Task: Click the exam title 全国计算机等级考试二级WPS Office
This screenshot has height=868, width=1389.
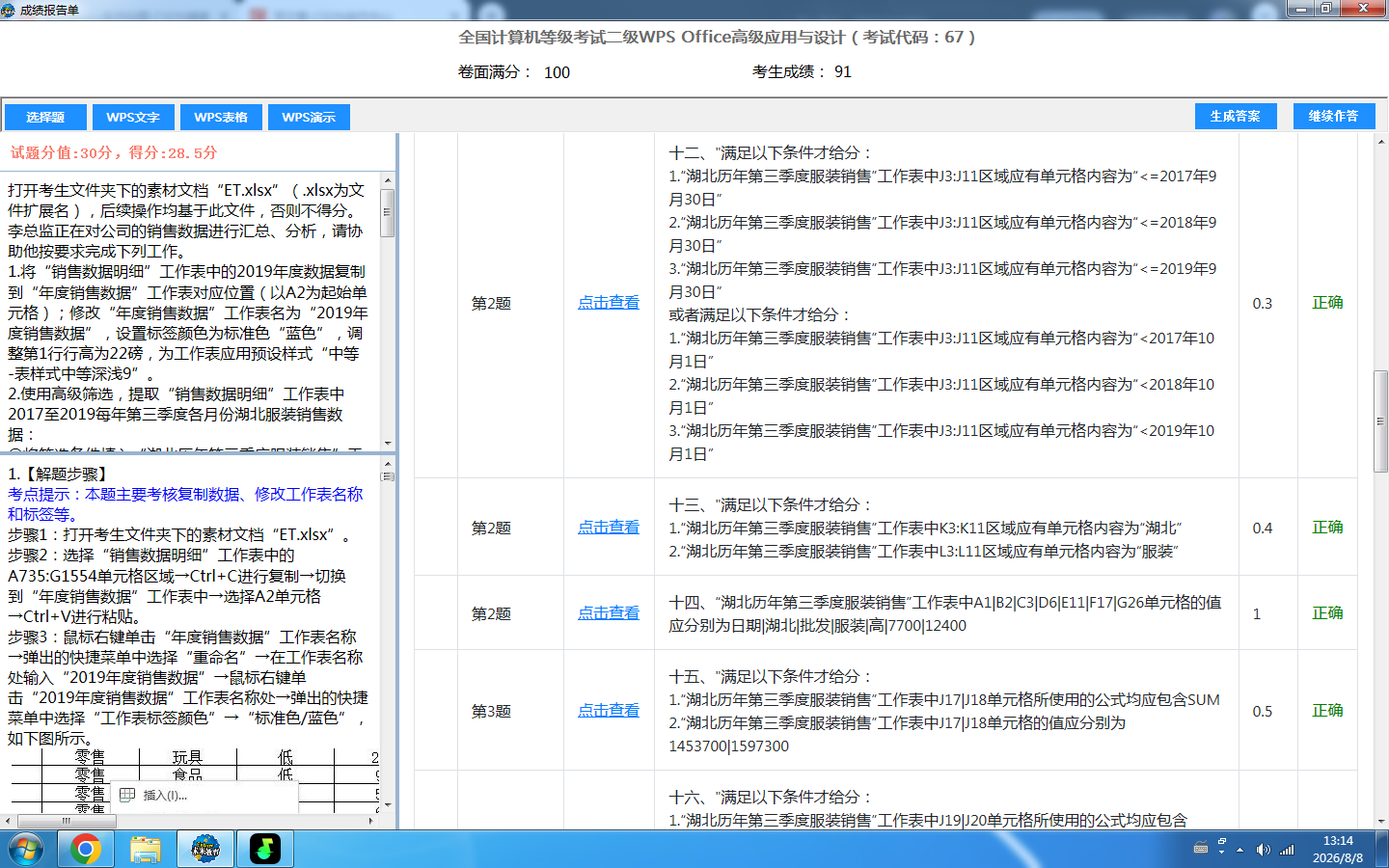Action: [717, 38]
